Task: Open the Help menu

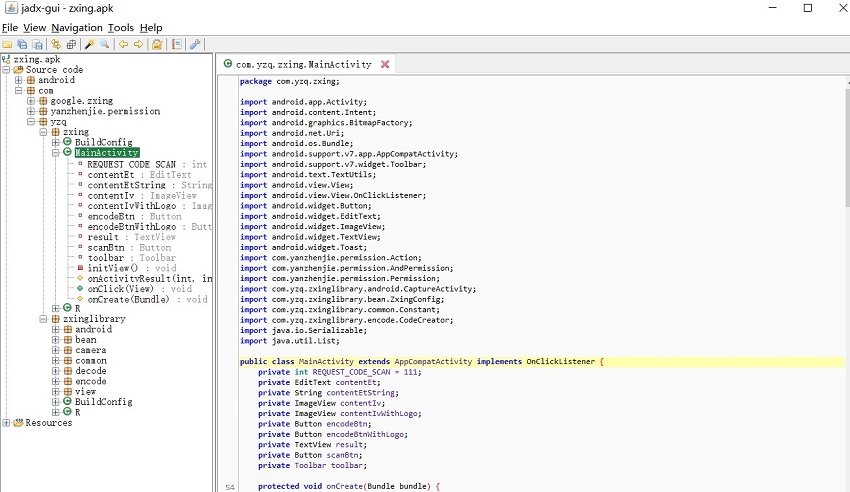Action: [151, 28]
